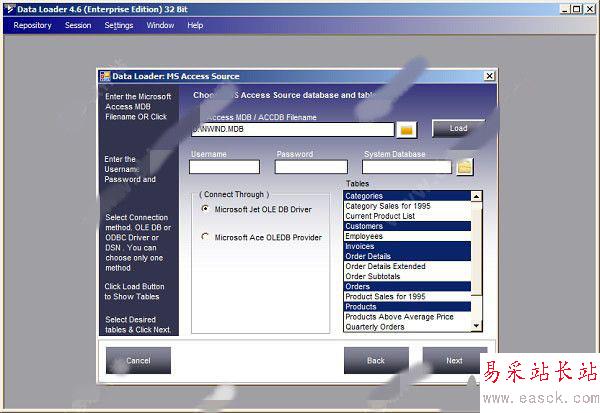The image size is (600, 413).
Task: Click the Load button
Action: (458, 128)
